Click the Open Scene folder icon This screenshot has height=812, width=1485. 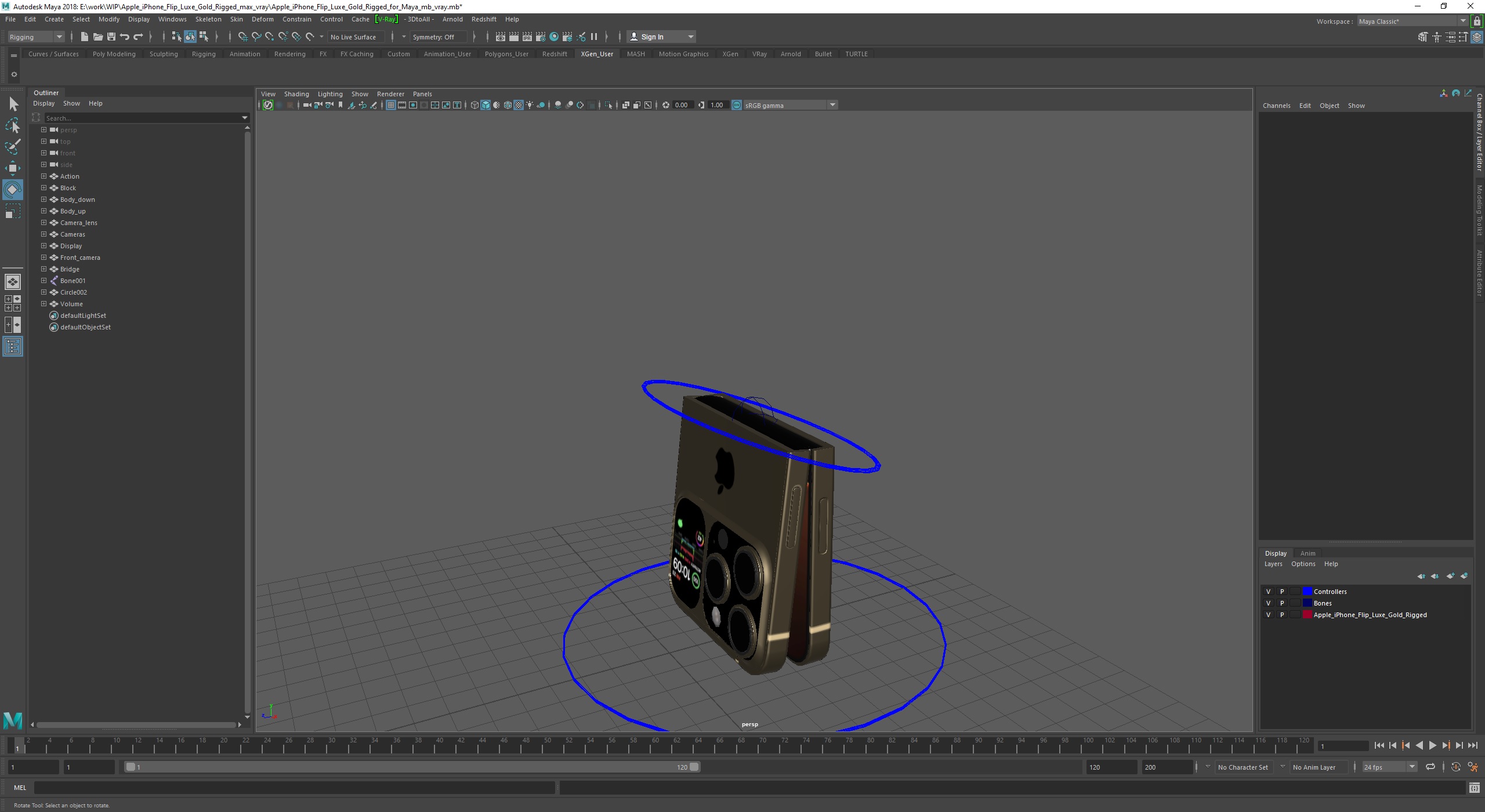[97, 37]
